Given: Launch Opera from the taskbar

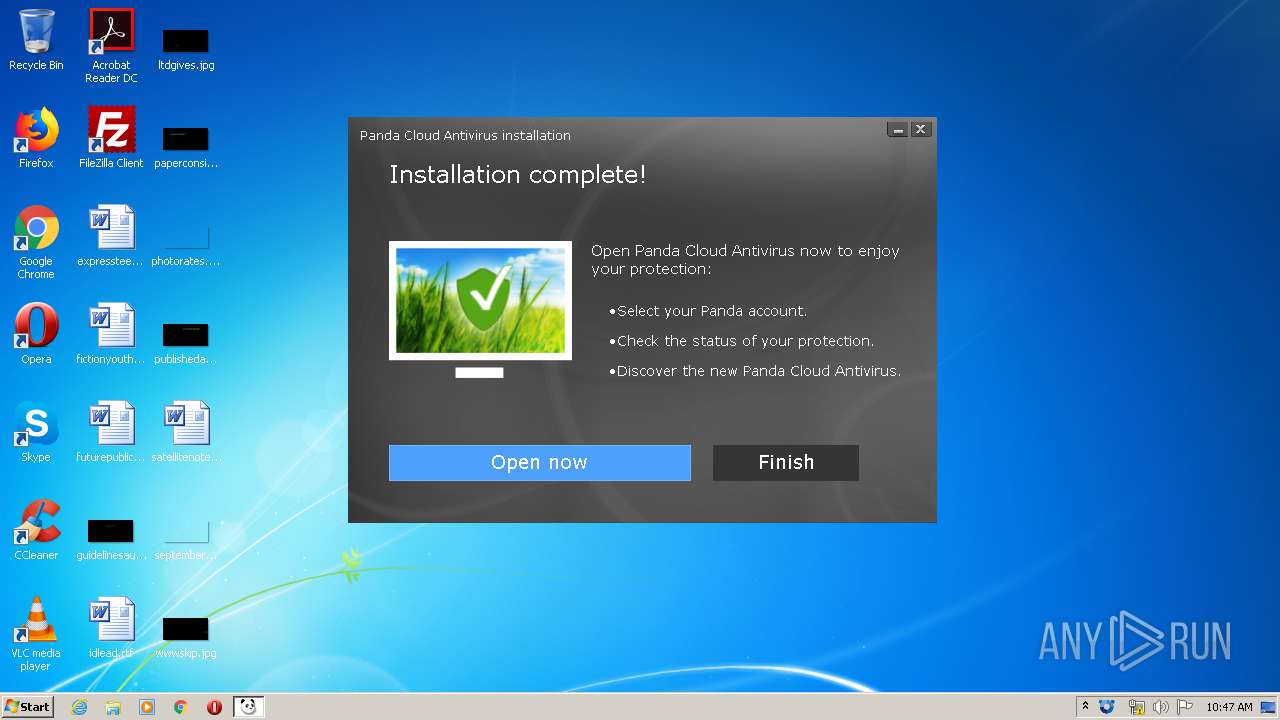Looking at the screenshot, I should (x=214, y=707).
